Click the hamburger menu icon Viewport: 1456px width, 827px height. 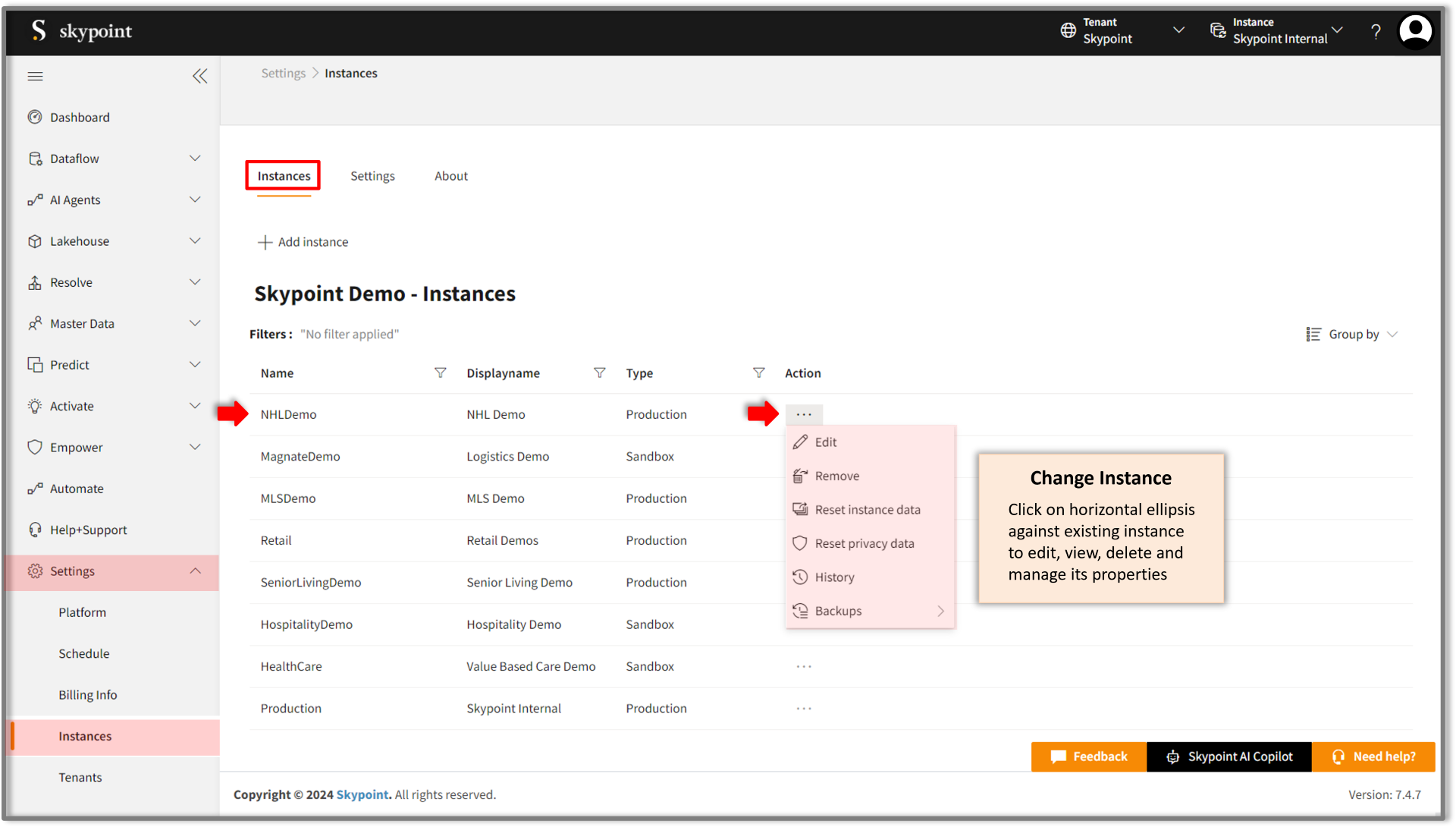click(35, 76)
